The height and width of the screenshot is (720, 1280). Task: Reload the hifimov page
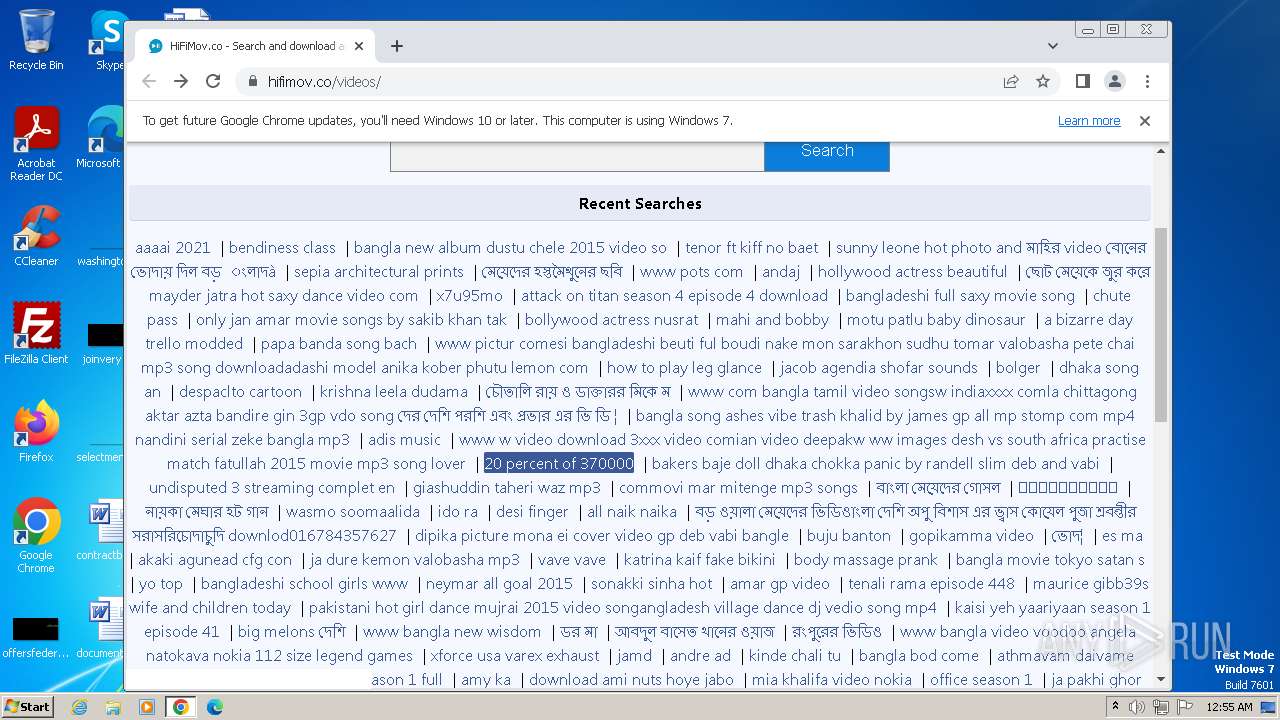(213, 81)
